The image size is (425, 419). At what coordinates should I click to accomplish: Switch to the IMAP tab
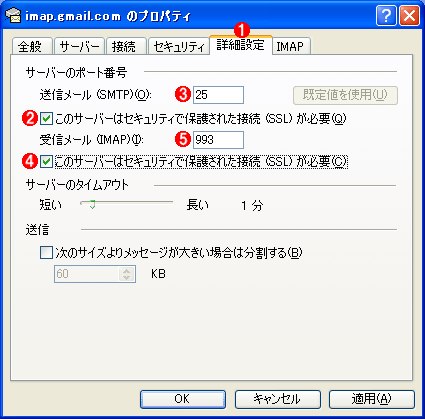[291, 46]
